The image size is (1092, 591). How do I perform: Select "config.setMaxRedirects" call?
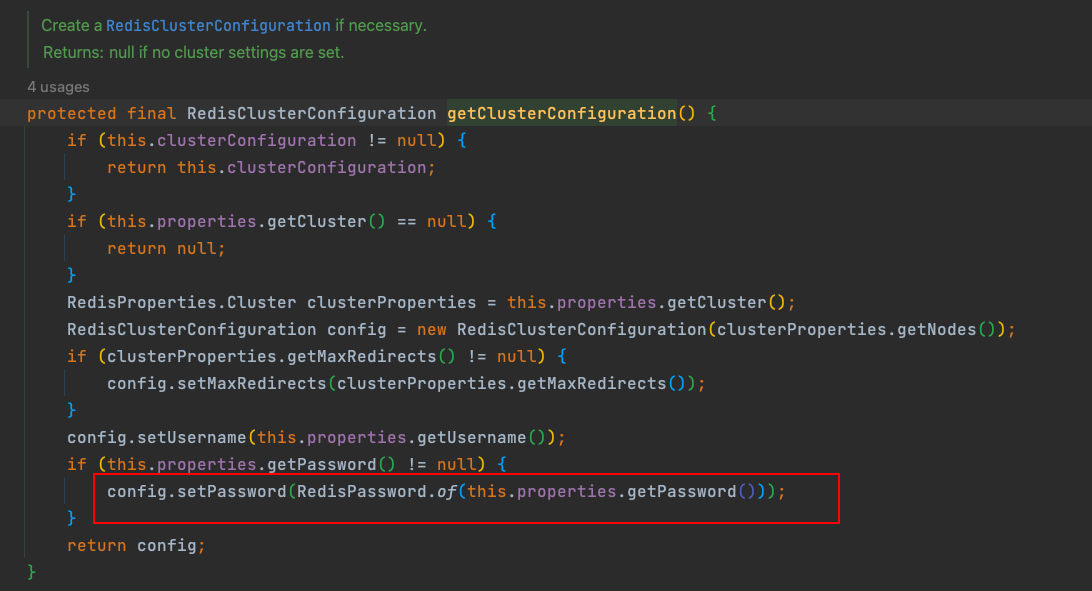pos(217,384)
